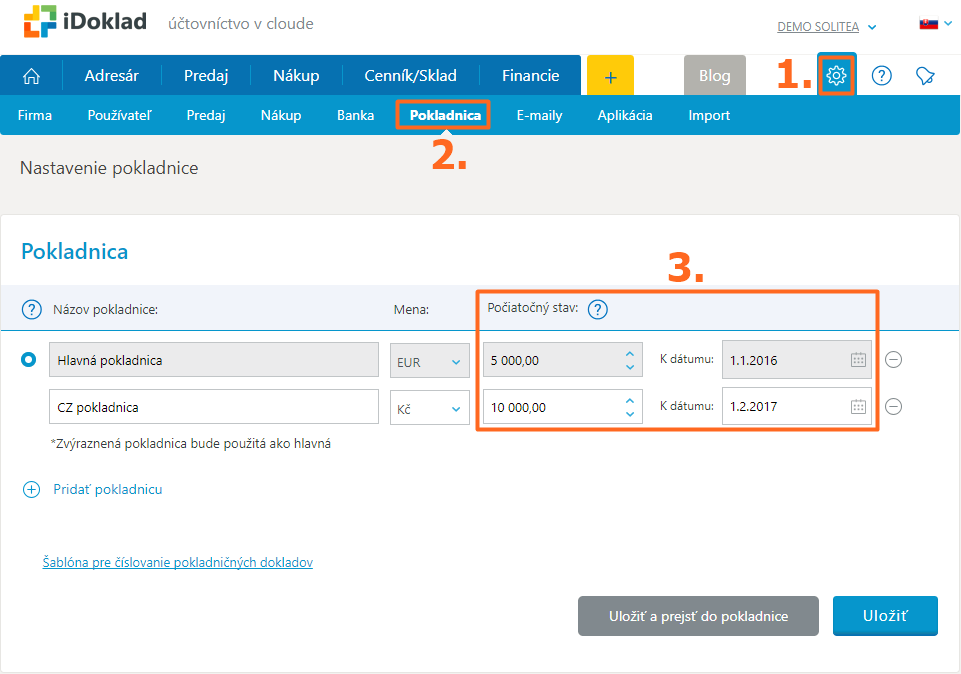Select Hlavná pokladnica as main radio button
961x674 pixels.
coord(28,360)
